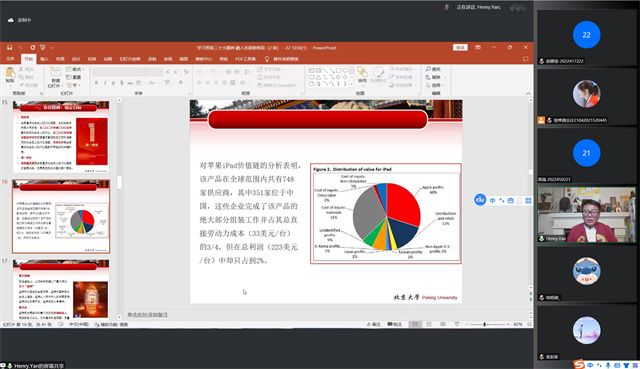Click the Numbering list icon
This screenshot has height=369, width=640.
(x=213, y=72)
